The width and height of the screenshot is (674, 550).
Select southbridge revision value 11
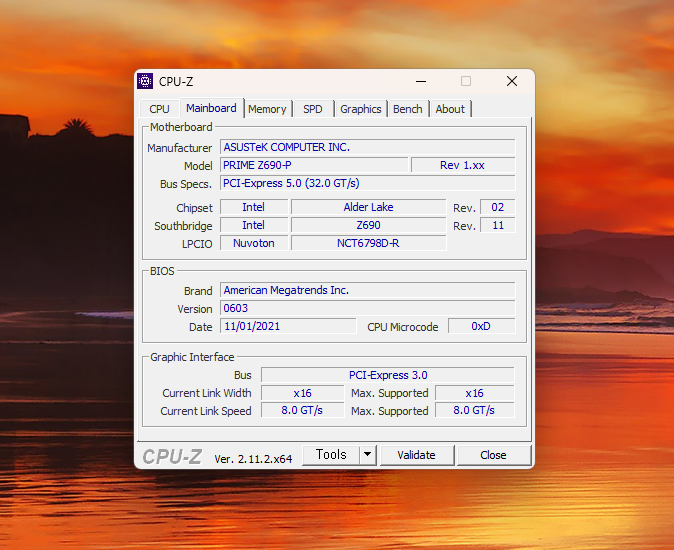tap(497, 225)
